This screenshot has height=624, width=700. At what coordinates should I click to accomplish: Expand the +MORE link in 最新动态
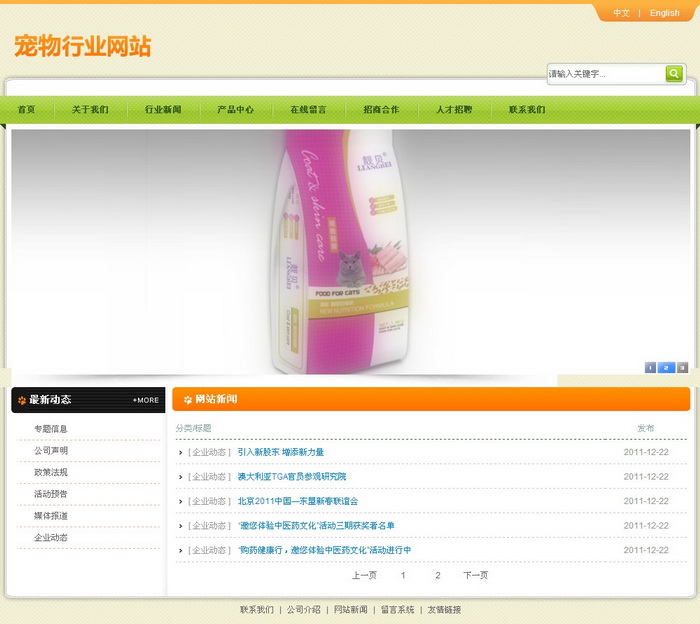pyautogui.click(x=145, y=400)
